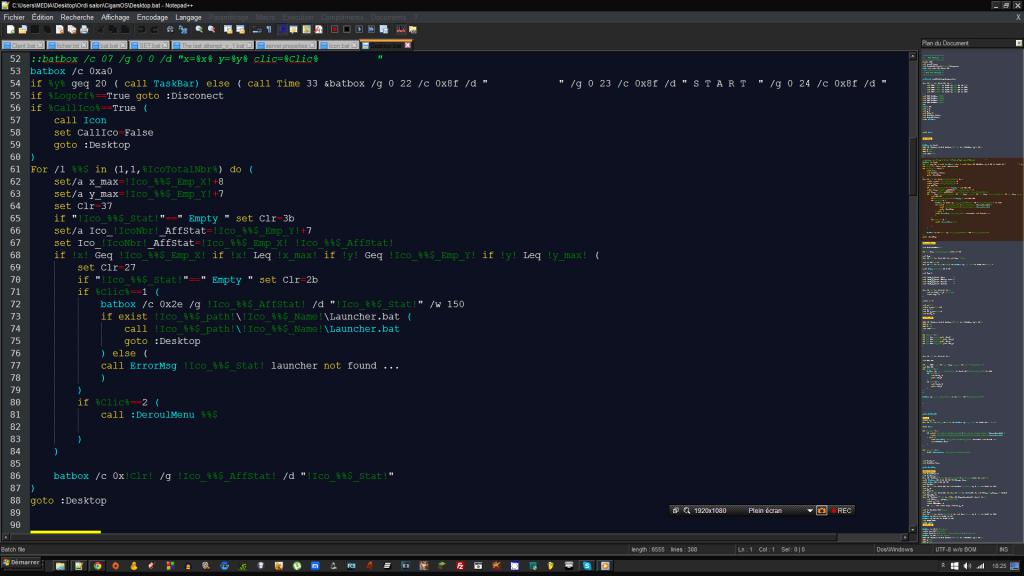1024x576 pixels.
Task: Click the Print toolbar icon
Action: [84, 29]
